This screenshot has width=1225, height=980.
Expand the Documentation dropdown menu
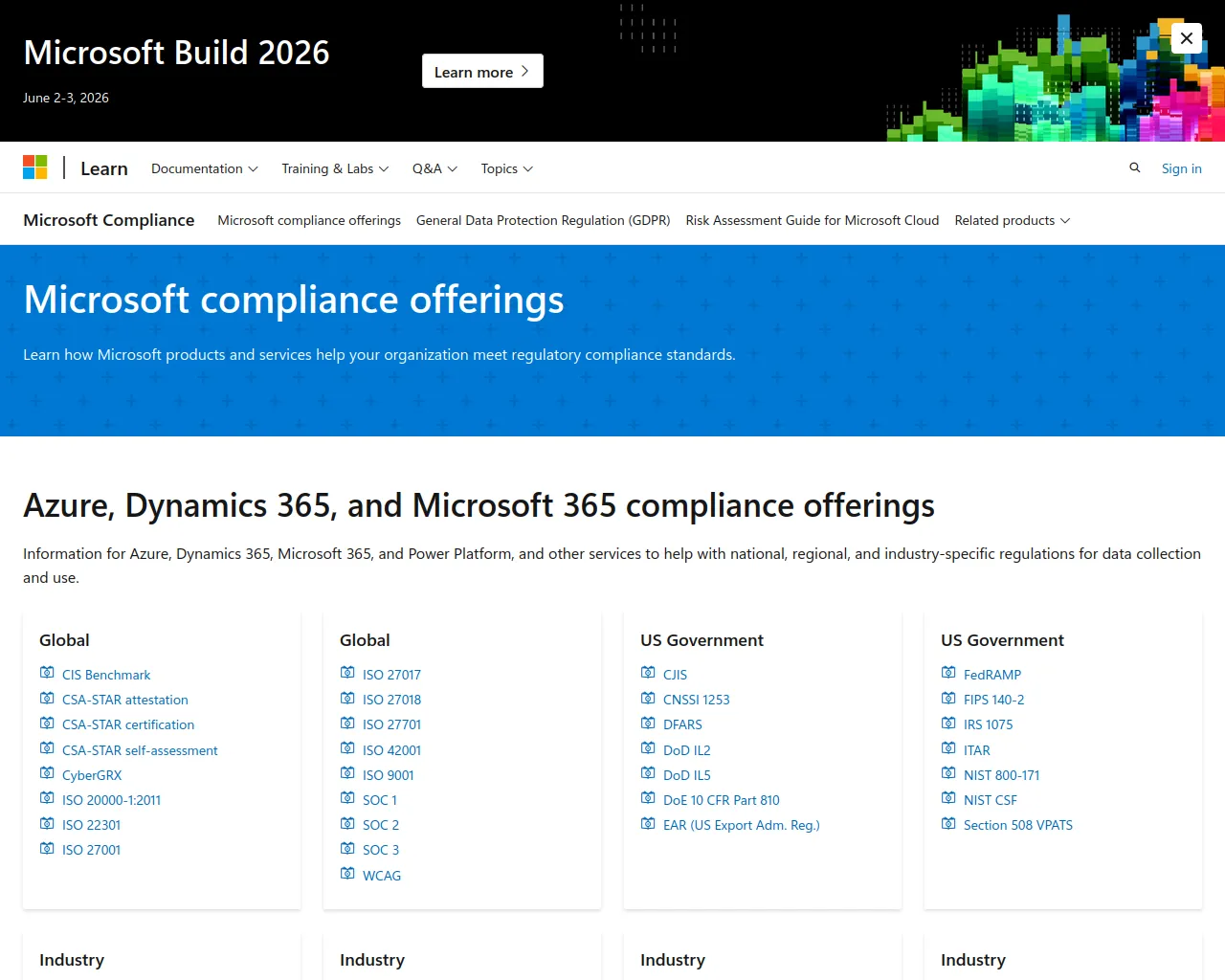(x=205, y=168)
